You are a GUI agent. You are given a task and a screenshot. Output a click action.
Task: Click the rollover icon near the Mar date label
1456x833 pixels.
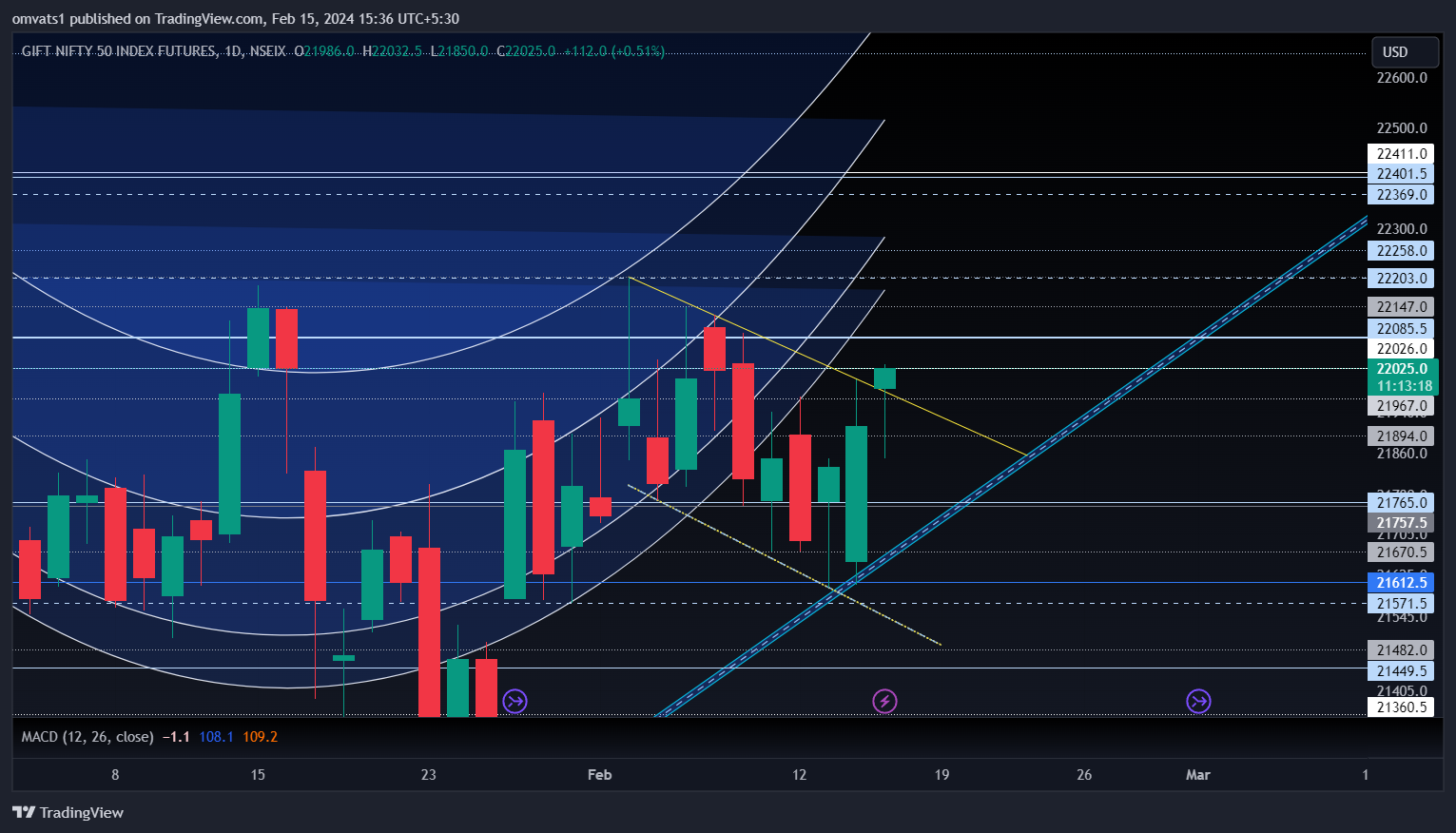[1198, 702]
